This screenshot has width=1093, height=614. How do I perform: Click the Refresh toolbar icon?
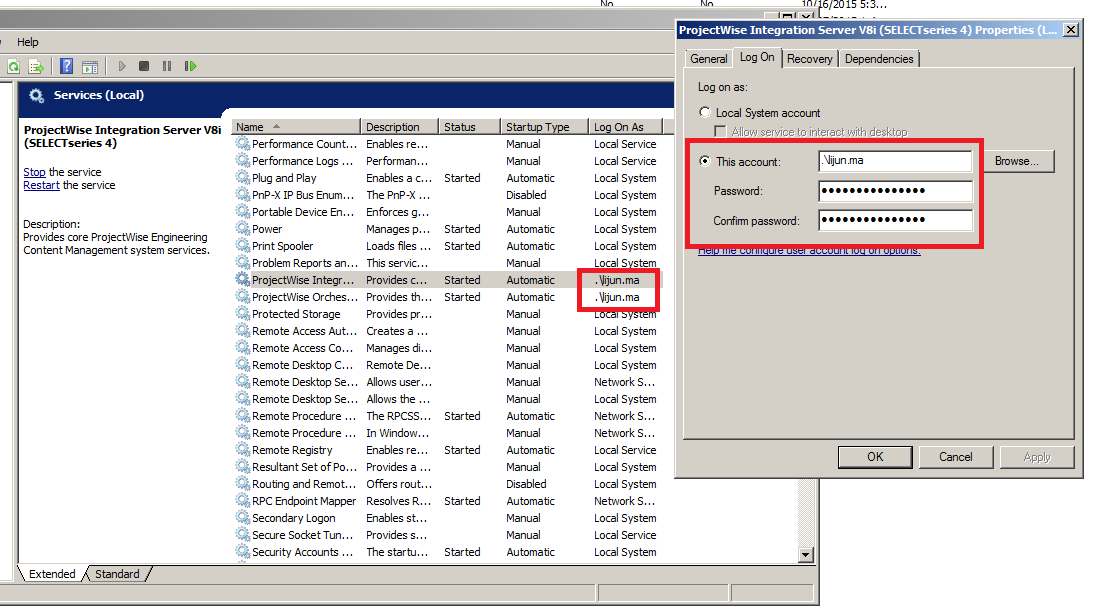(x=14, y=66)
